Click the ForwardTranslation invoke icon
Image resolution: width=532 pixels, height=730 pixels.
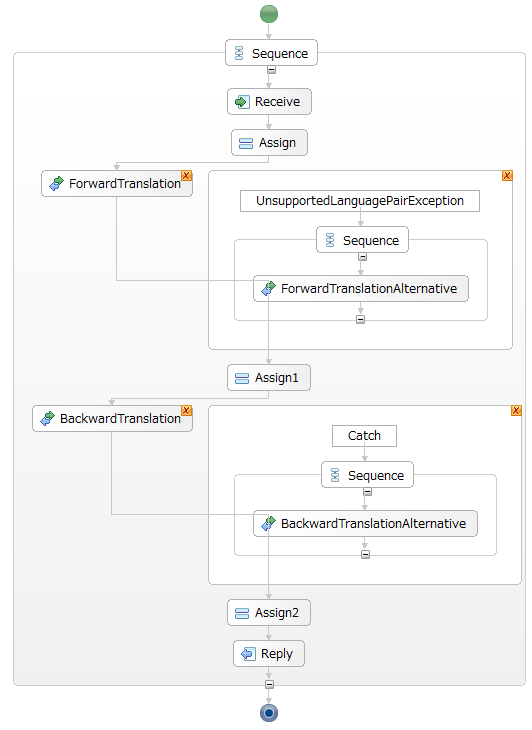click(56, 183)
